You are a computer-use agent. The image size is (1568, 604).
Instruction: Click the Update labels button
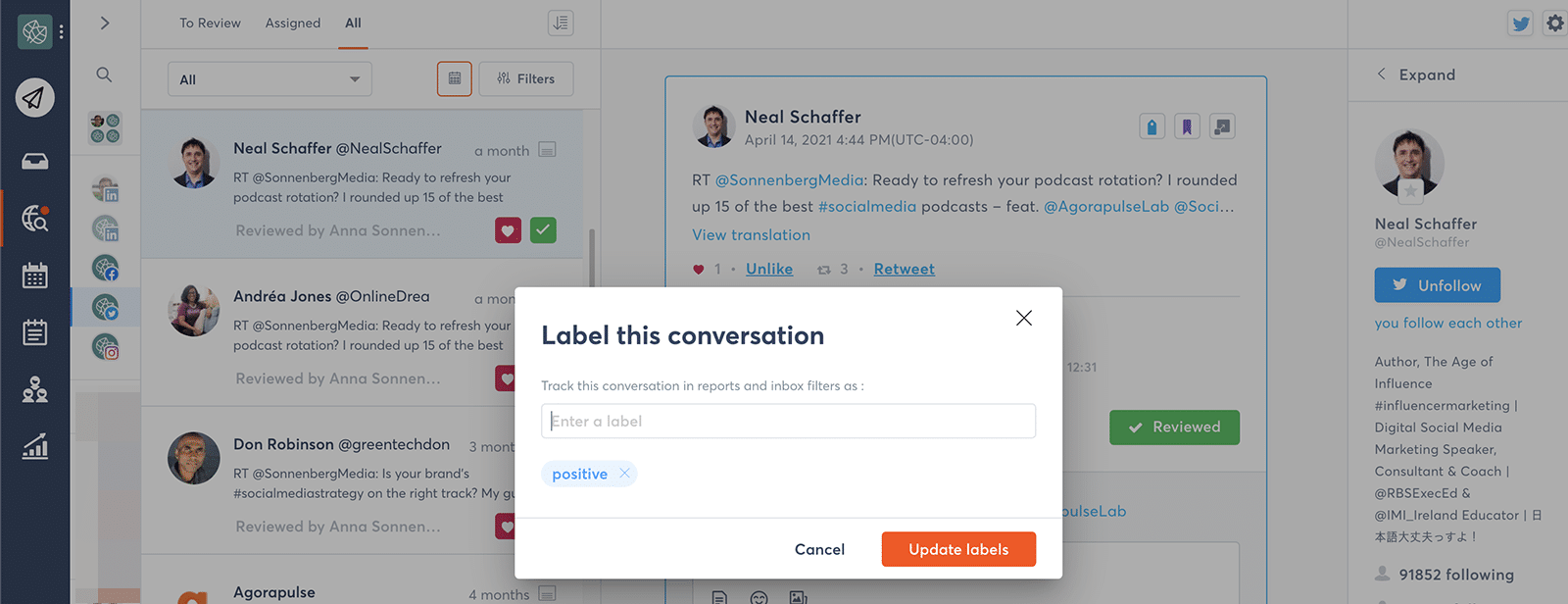click(958, 549)
